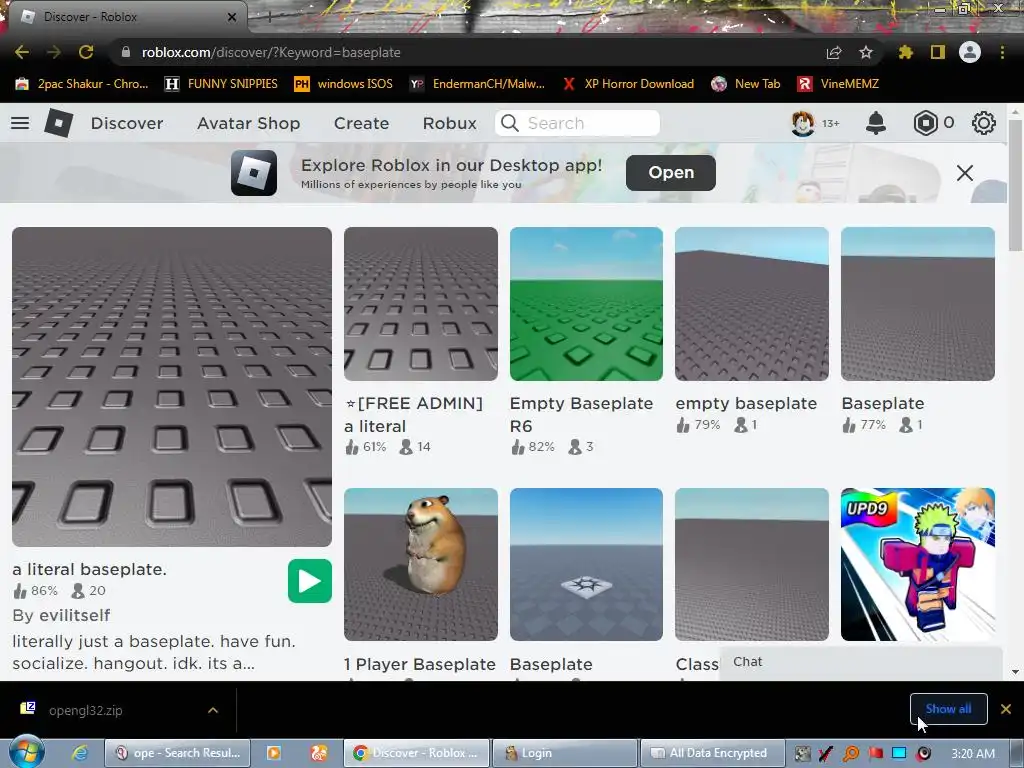Close the Discover - Roblox tab
1024x768 pixels.
pos(232,17)
